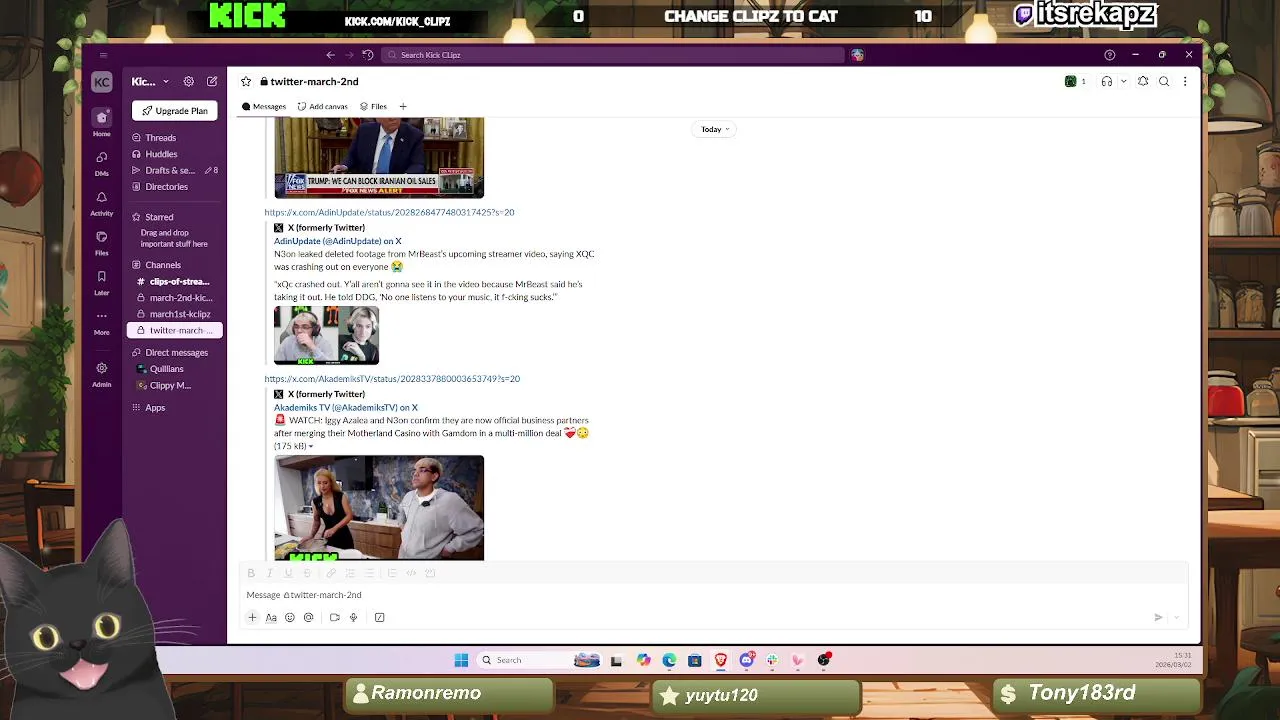Image resolution: width=1280 pixels, height=720 pixels.
Task: Open the Add canvas tab
Action: click(x=322, y=106)
